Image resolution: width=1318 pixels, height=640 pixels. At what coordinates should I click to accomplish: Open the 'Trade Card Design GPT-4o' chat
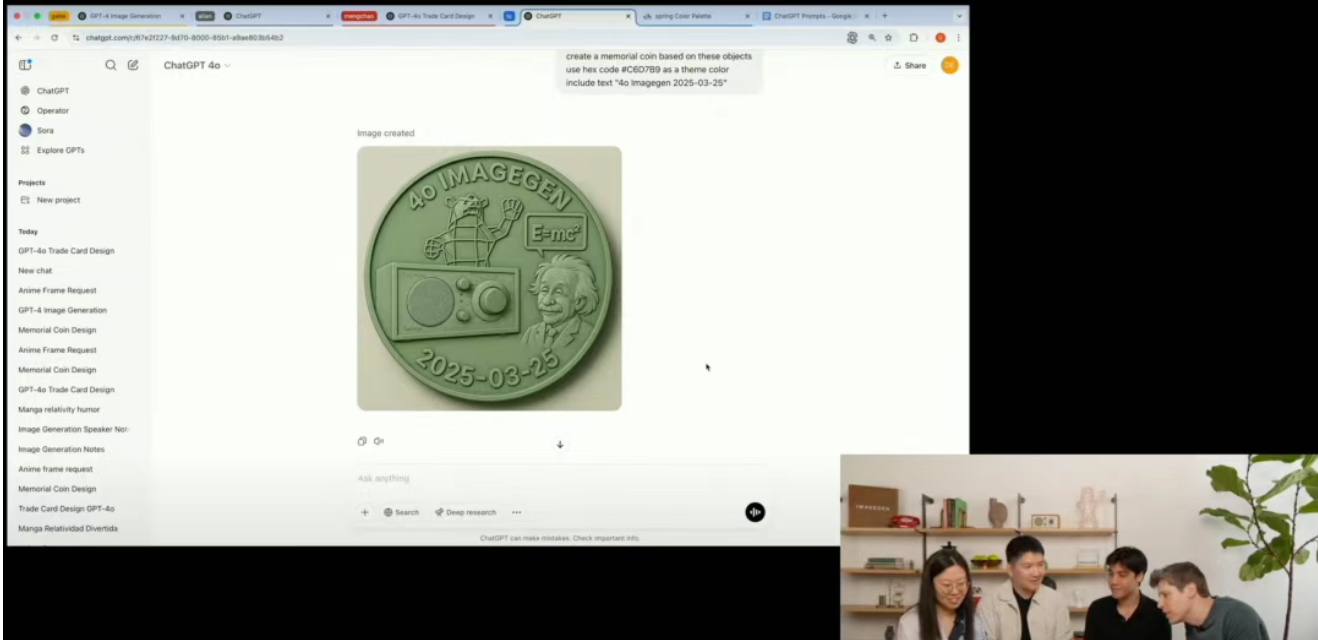click(x=66, y=508)
